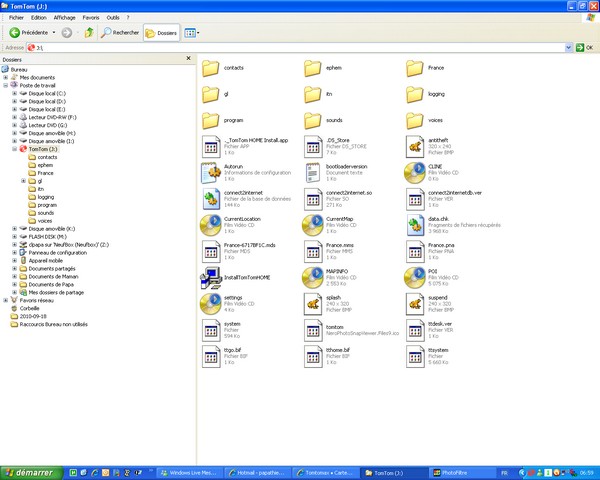Viewport: 600px width, 480px height.
Task: Select the connect2internet database file icon
Action: (210, 199)
